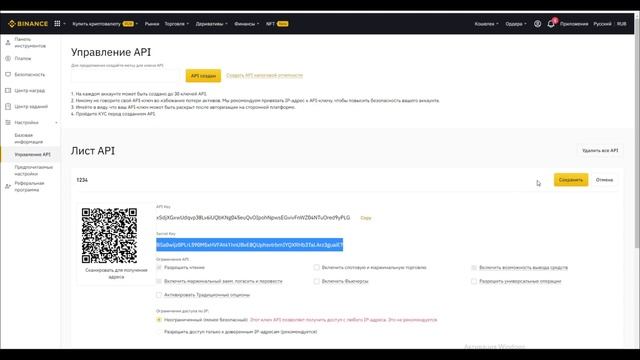Viewport: 640px width, 360px height.
Task: Switch the language selector
Action: pyautogui.click(x=602, y=24)
